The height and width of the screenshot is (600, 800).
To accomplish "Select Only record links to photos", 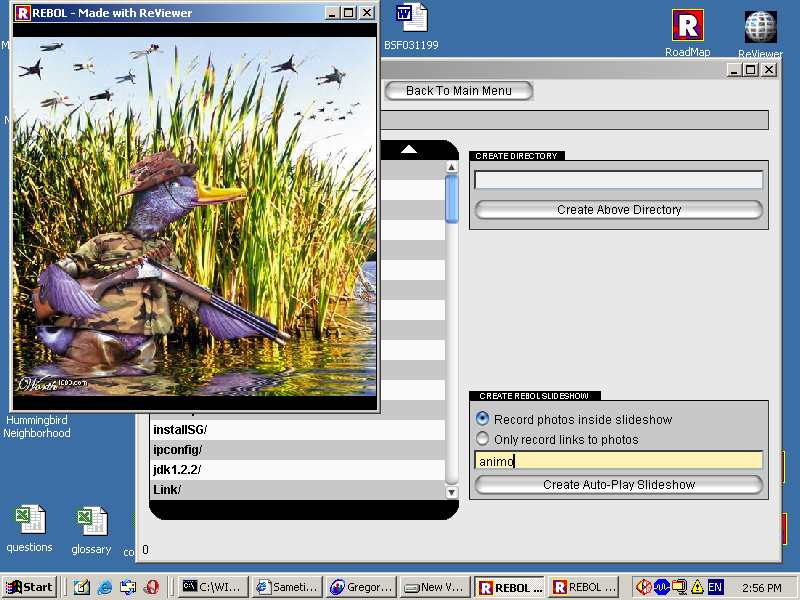I will tap(483, 439).
